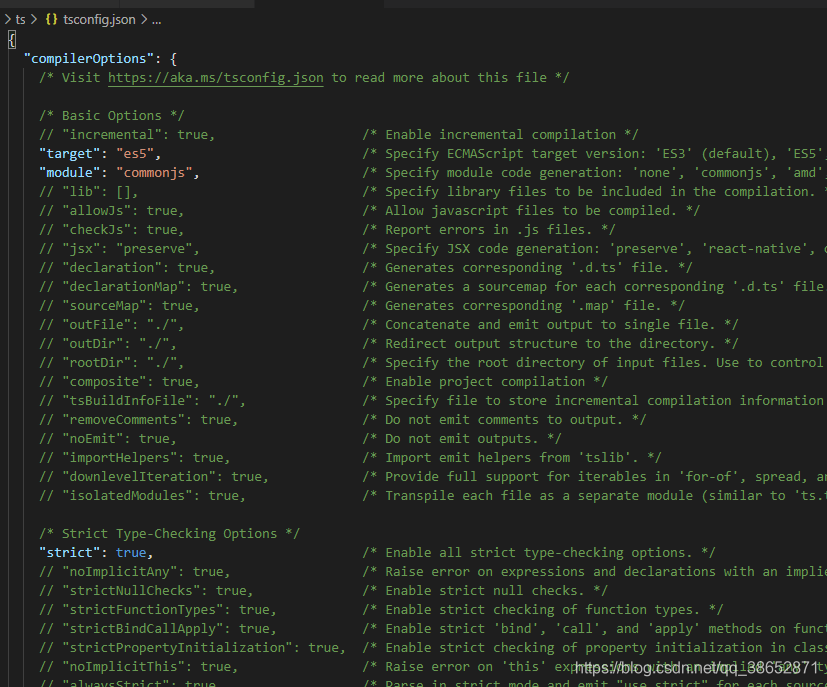Viewport: 827px width, 687px height.
Task: Click the commented "sourceMap" option
Action: point(119,305)
